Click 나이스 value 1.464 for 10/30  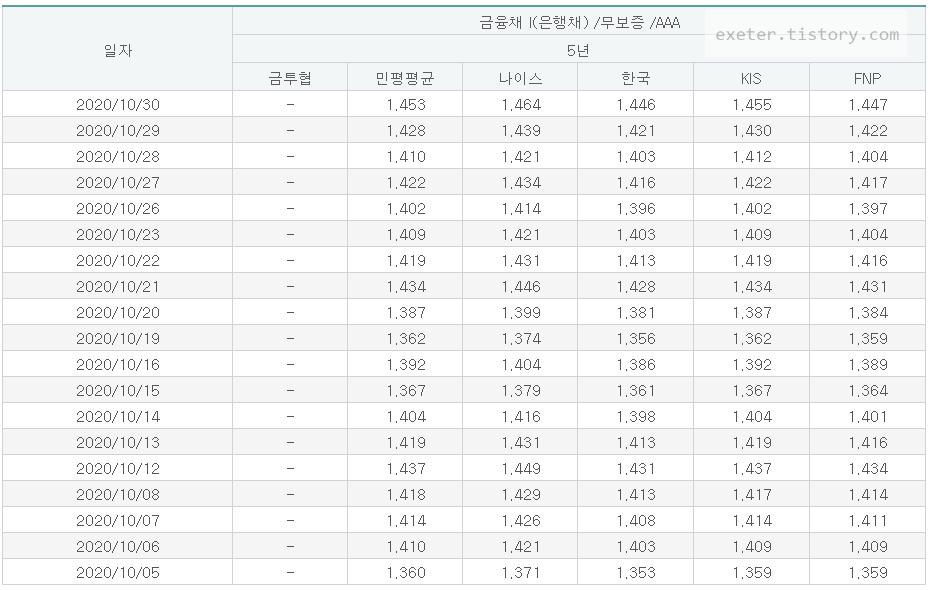click(x=521, y=105)
